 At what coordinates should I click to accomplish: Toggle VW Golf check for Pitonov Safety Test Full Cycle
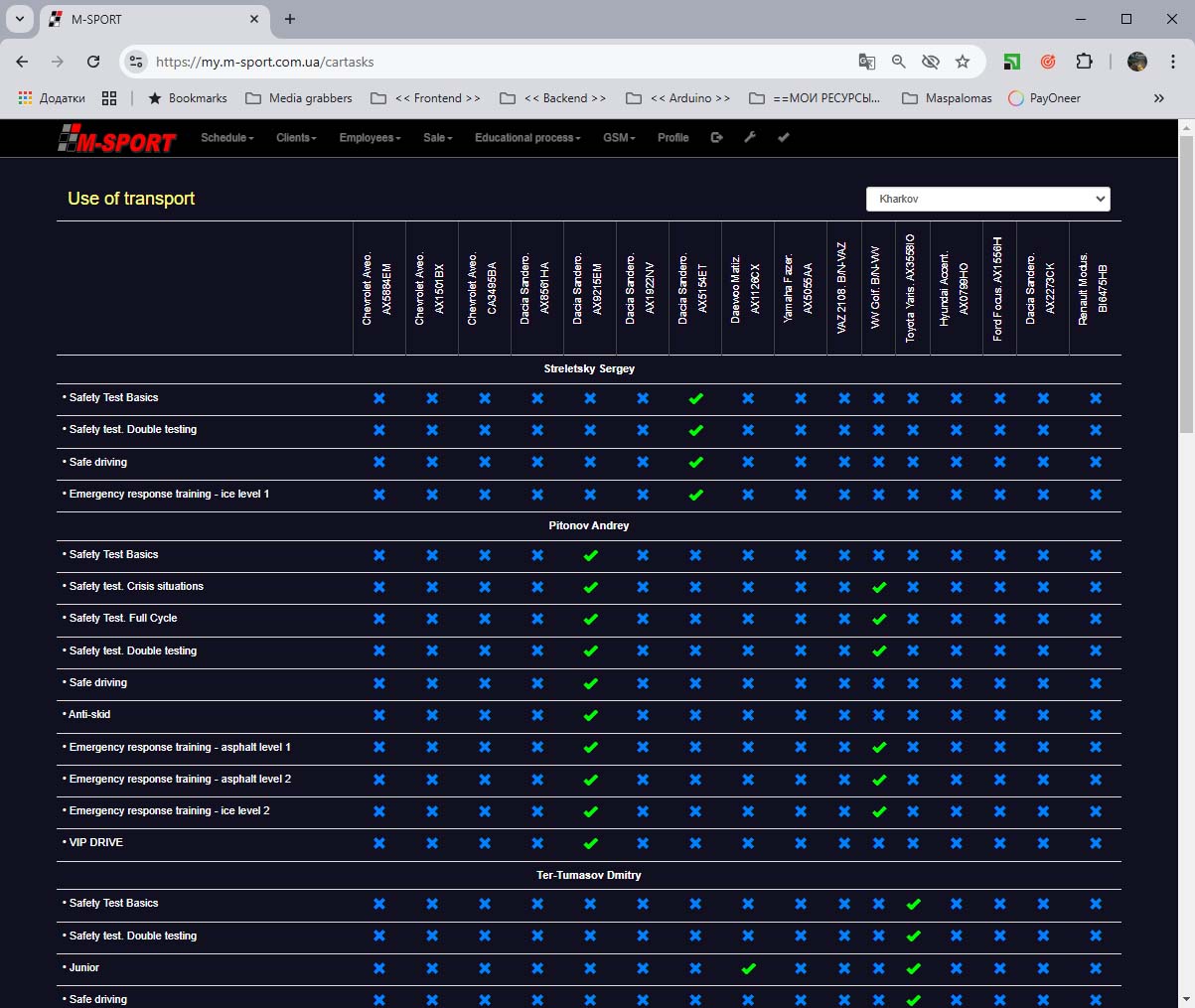tap(878, 620)
